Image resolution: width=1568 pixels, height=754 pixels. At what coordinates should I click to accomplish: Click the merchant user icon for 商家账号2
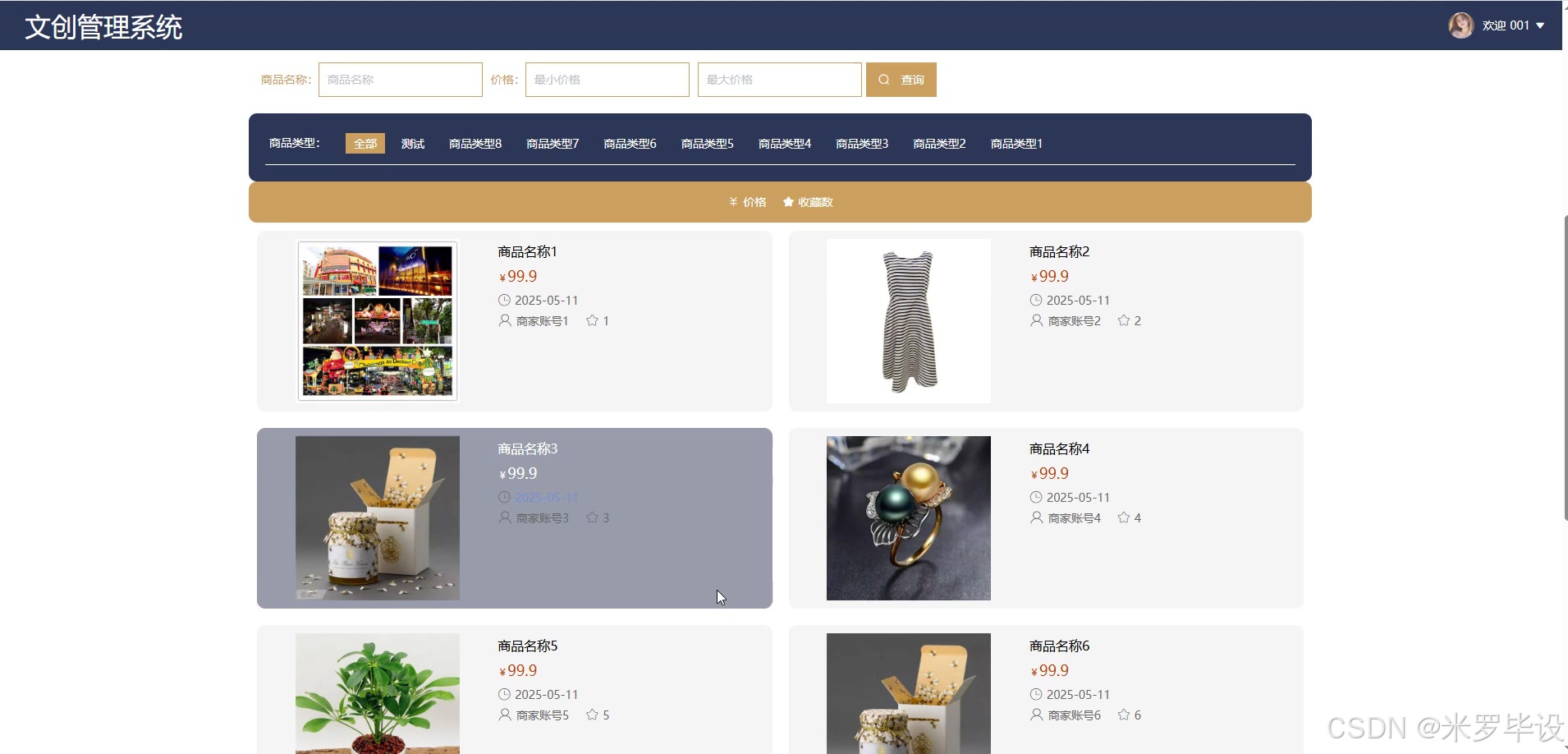[x=1037, y=320]
